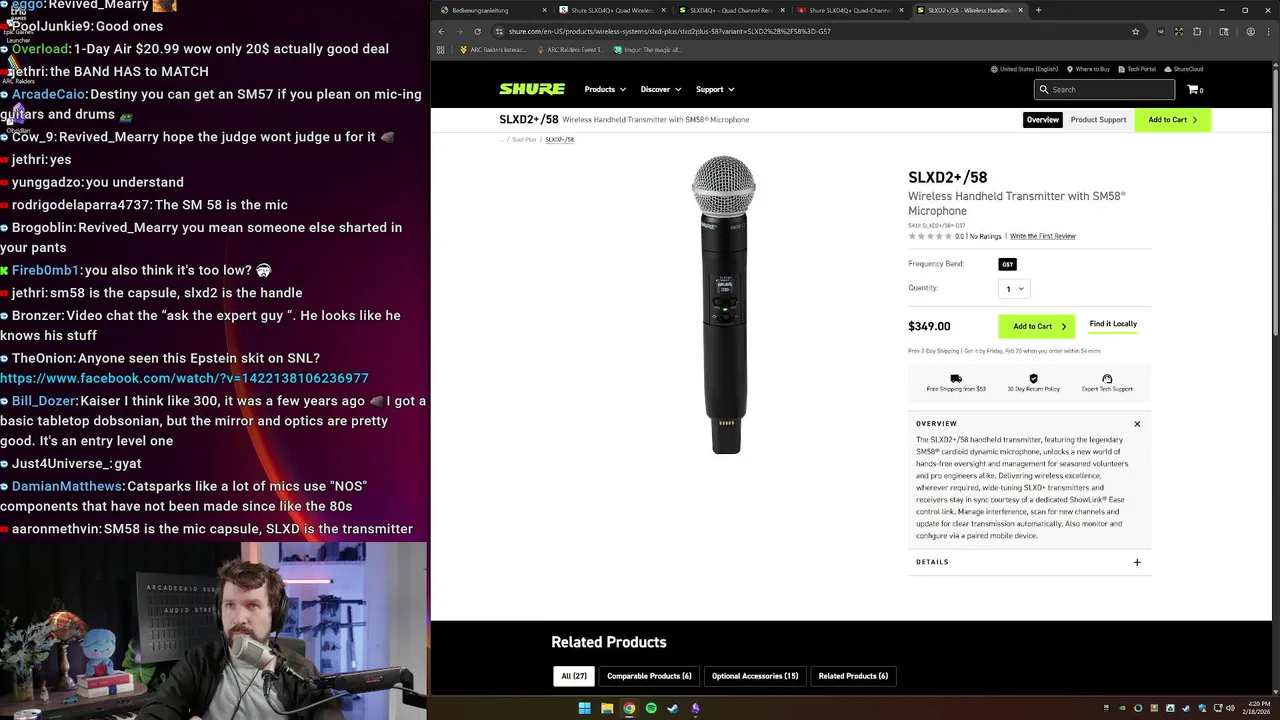Image resolution: width=1280 pixels, height=720 pixels.
Task: Close the Bedienungsanleitung browser tab
Action: (544, 10)
